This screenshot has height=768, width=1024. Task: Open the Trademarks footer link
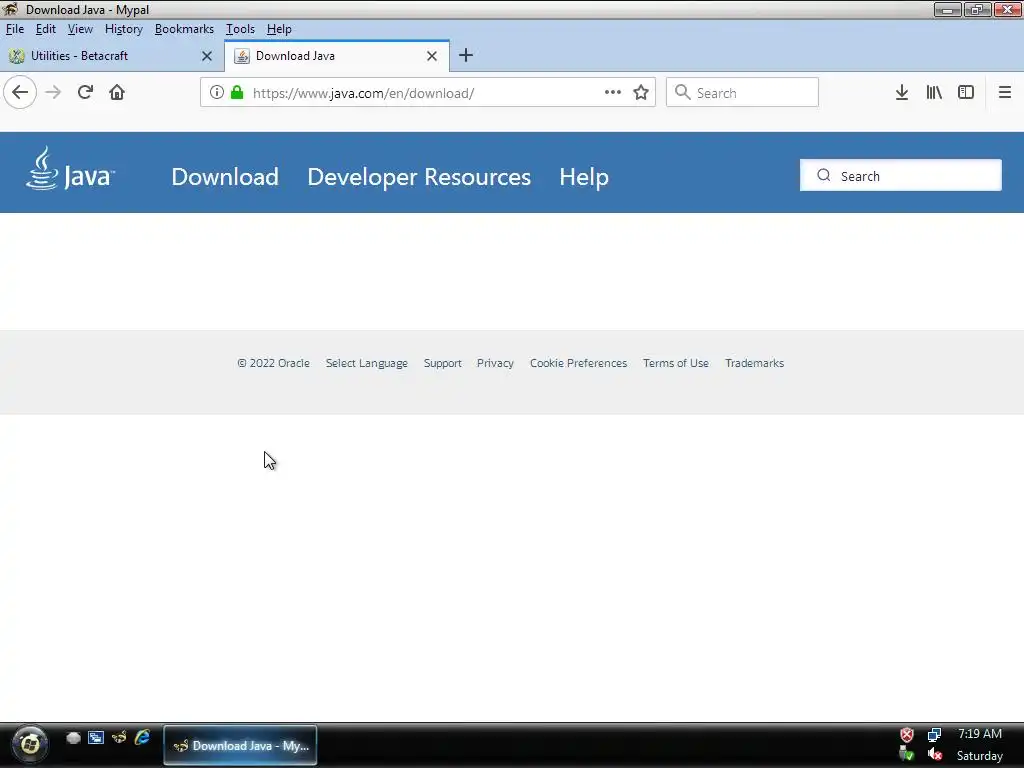click(x=754, y=363)
